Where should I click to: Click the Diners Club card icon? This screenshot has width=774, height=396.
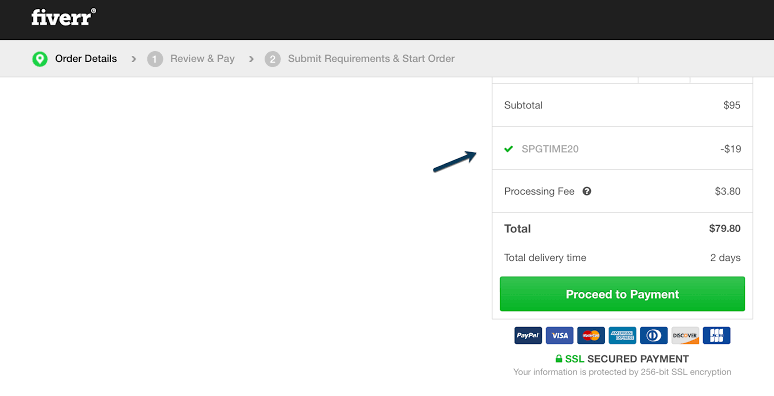coord(654,335)
